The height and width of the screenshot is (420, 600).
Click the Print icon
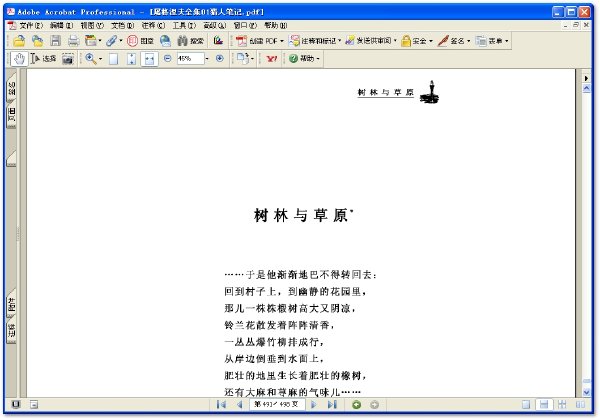(73, 41)
